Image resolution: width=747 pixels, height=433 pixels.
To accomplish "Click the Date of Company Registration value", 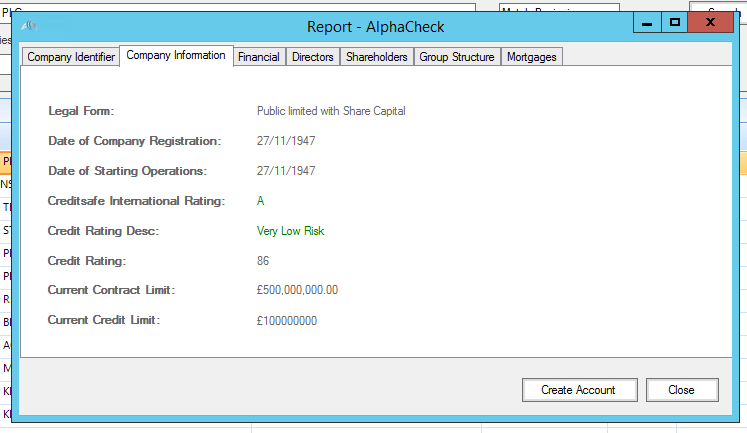I will click(x=286, y=141).
